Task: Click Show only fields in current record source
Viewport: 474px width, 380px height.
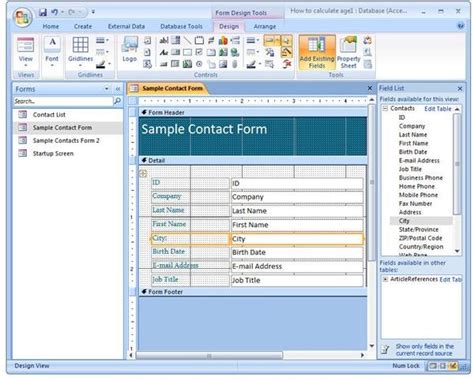Action: tap(424, 350)
